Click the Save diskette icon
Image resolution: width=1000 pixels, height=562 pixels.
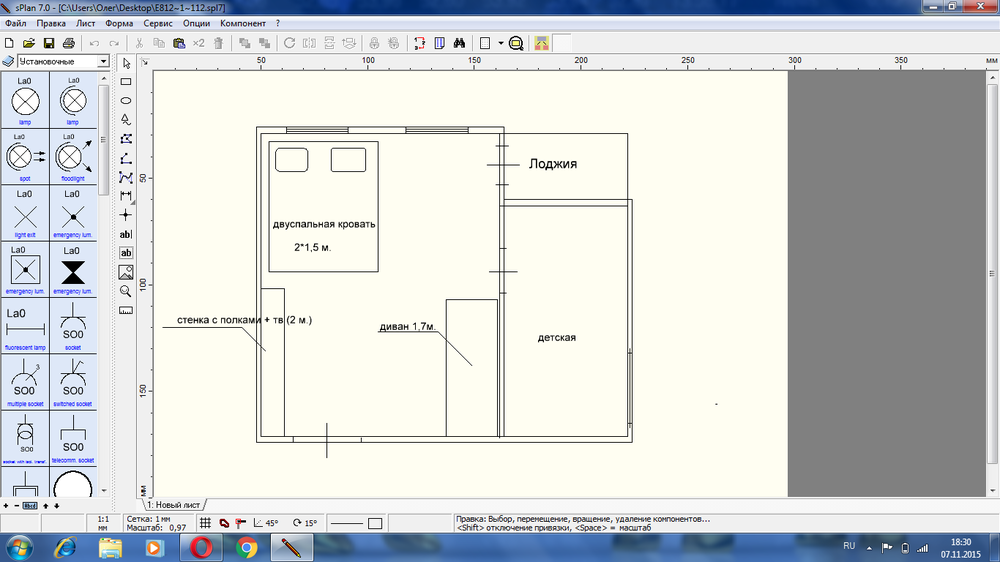coord(49,43)
